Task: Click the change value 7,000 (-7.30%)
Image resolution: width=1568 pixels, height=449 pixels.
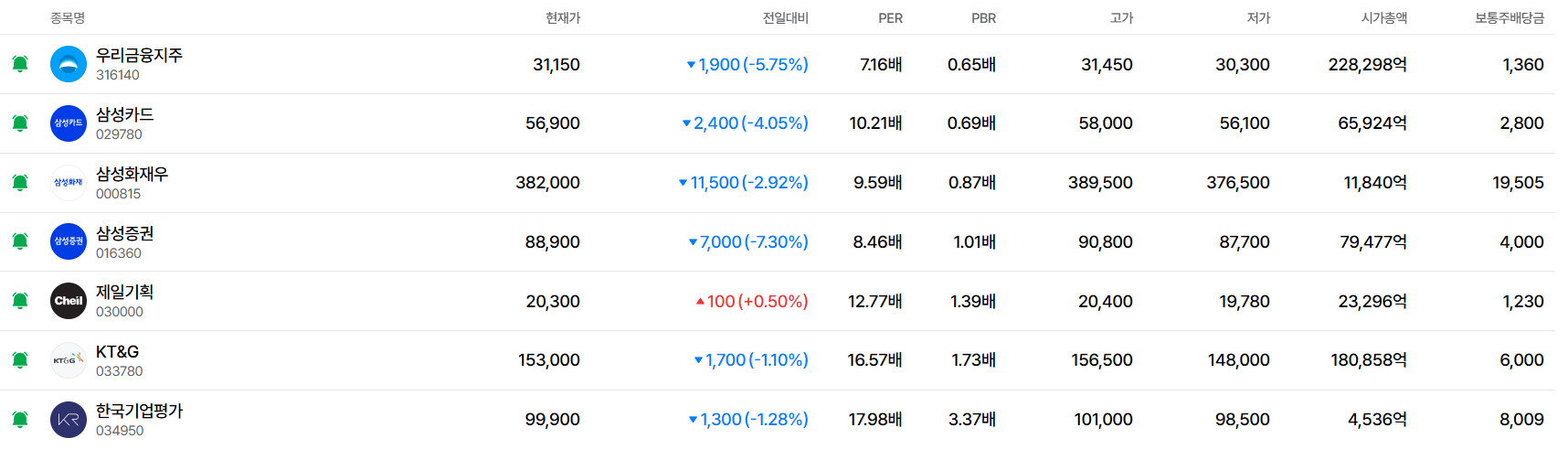Action: [748, 242]
